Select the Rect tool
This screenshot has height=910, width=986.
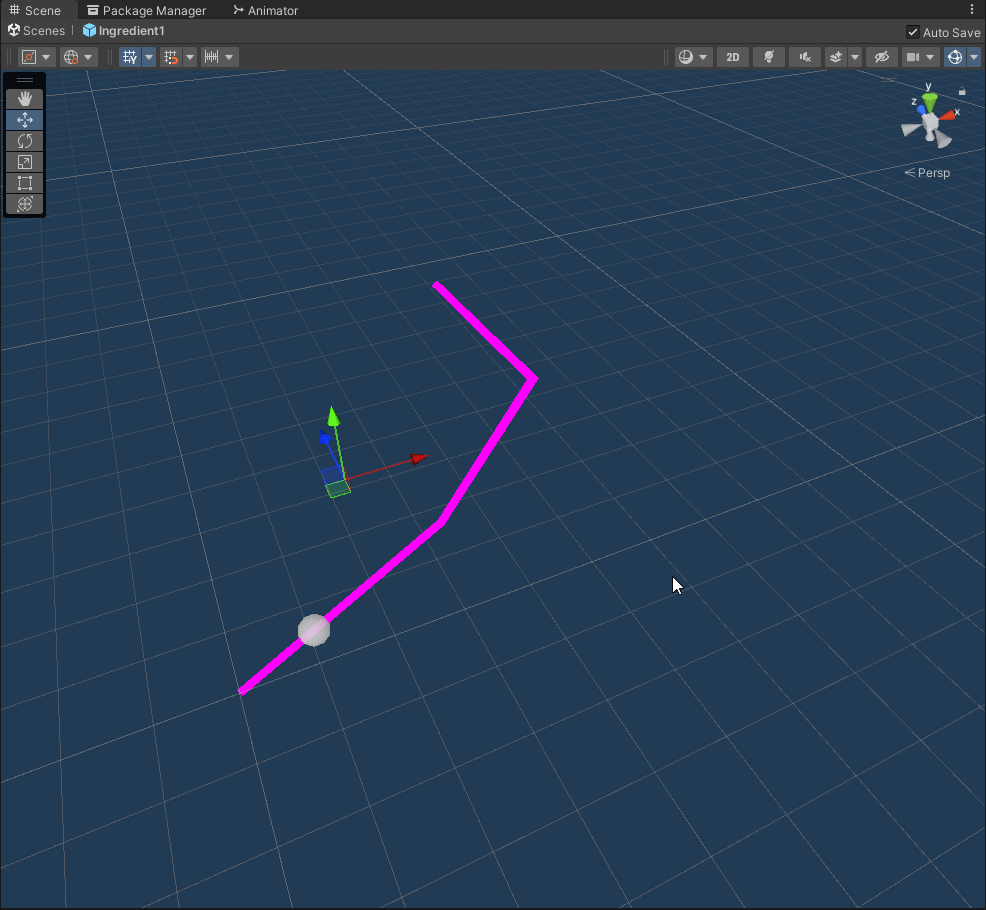point(25,183)
